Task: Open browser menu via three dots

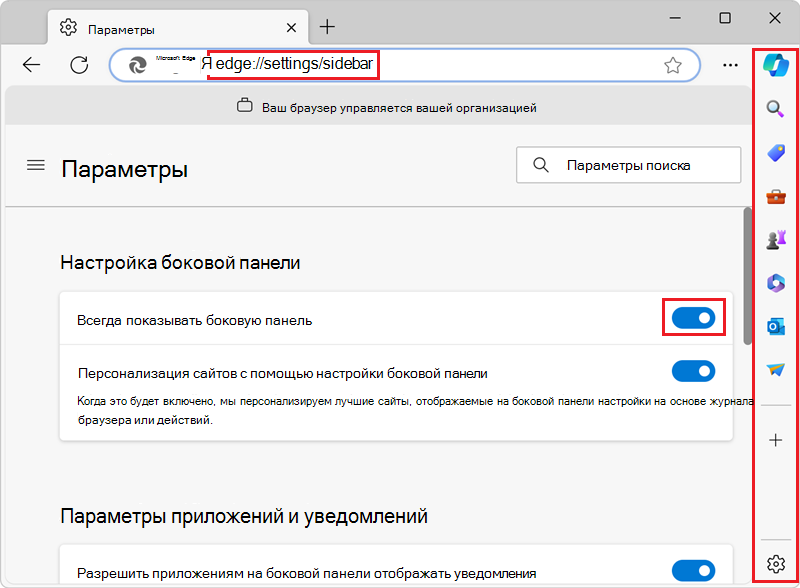Action: [729, 64]
